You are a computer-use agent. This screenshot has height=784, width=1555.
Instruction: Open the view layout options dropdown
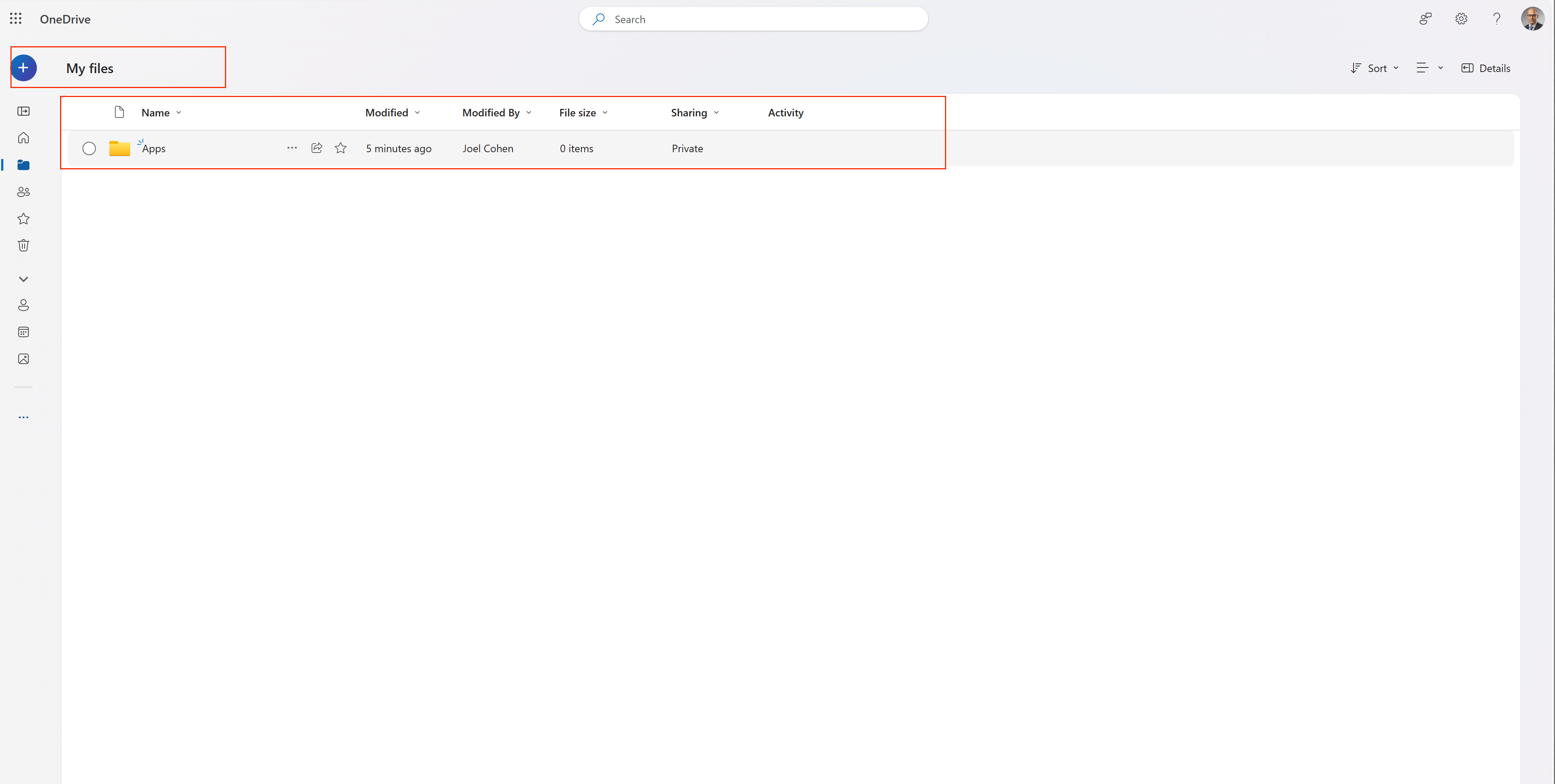[1429, 68]
